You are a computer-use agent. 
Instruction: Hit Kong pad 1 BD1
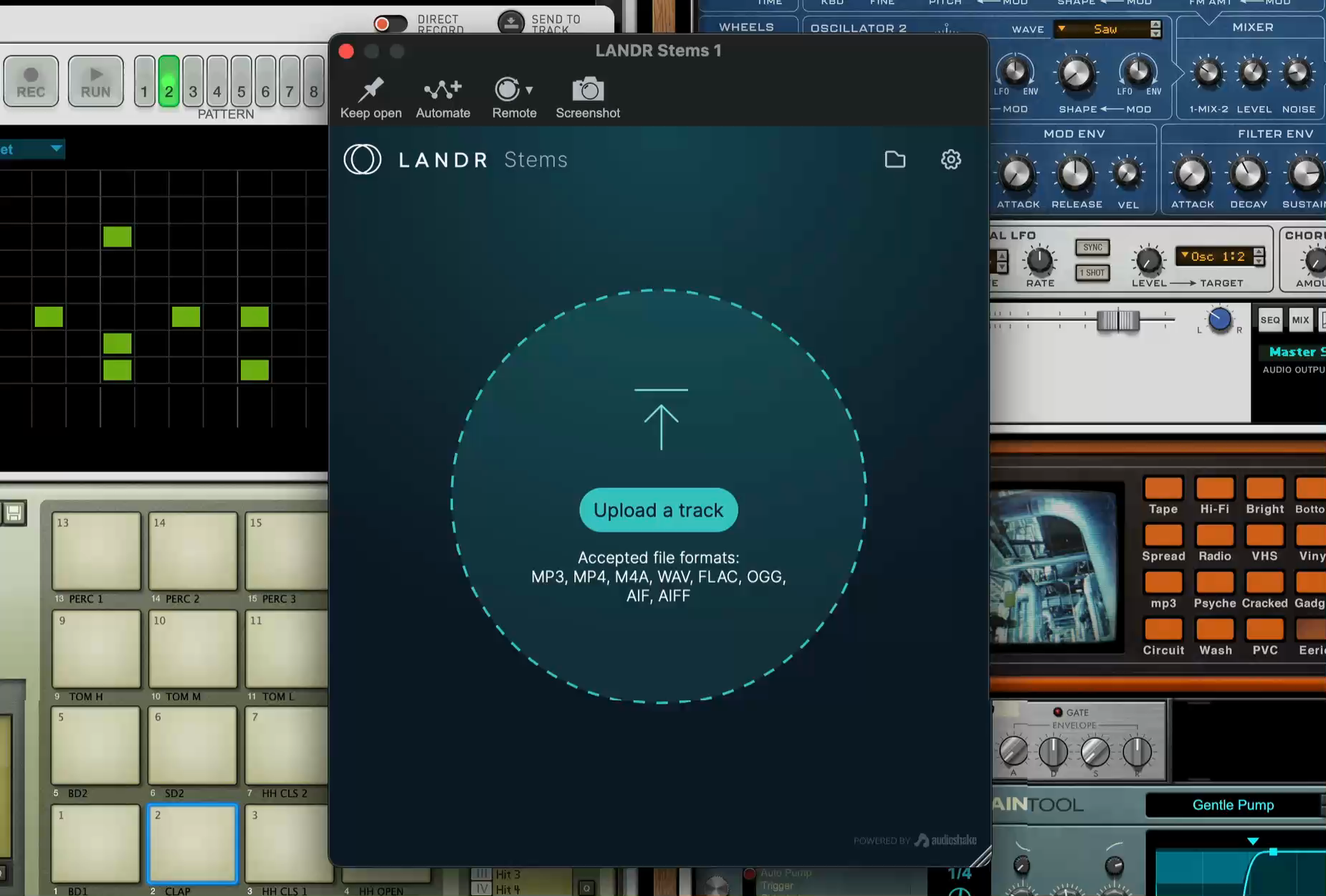pyautogui.click(x=96, y=843)
